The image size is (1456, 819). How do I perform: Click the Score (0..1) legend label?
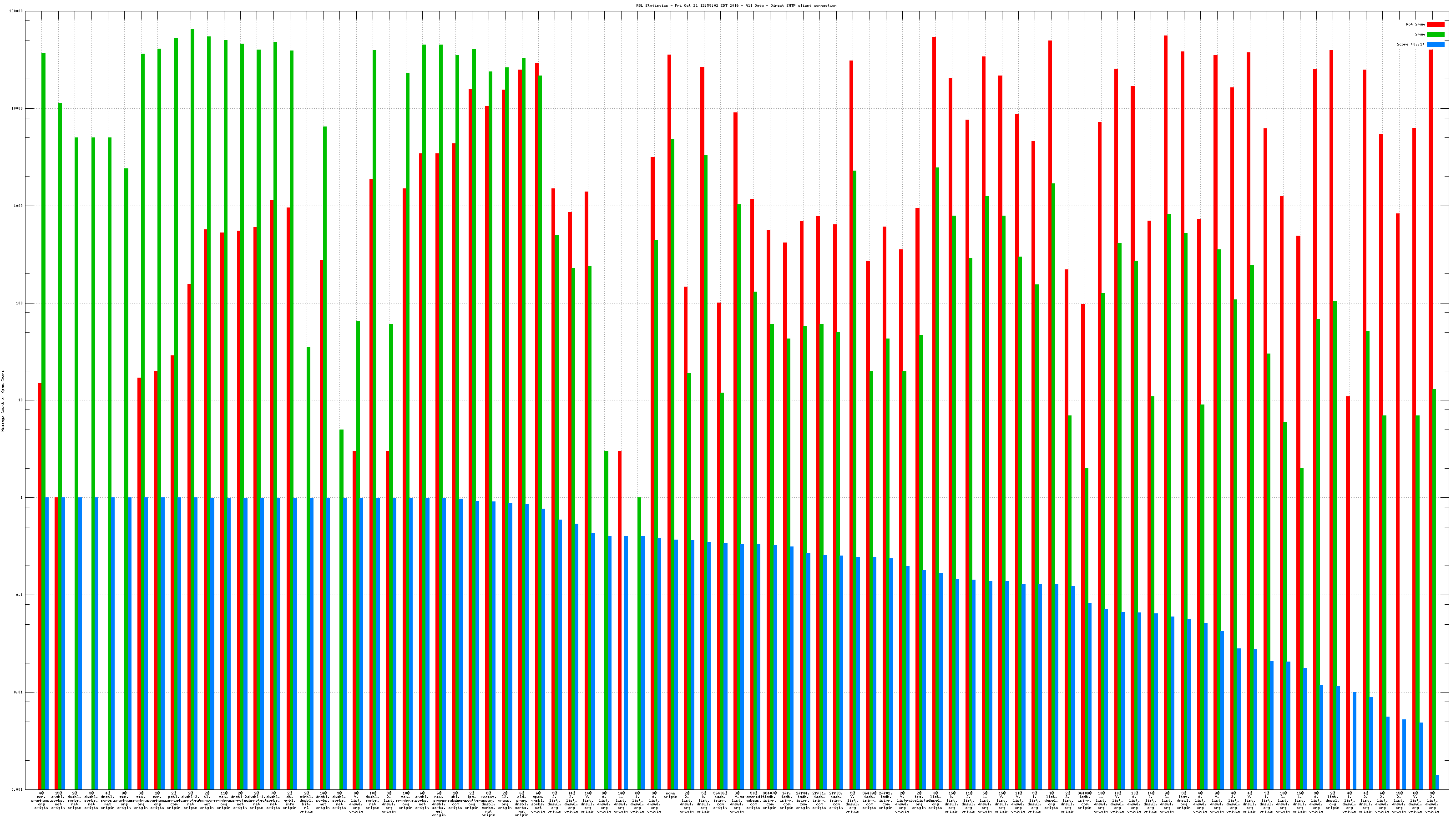coord(1410,44)
